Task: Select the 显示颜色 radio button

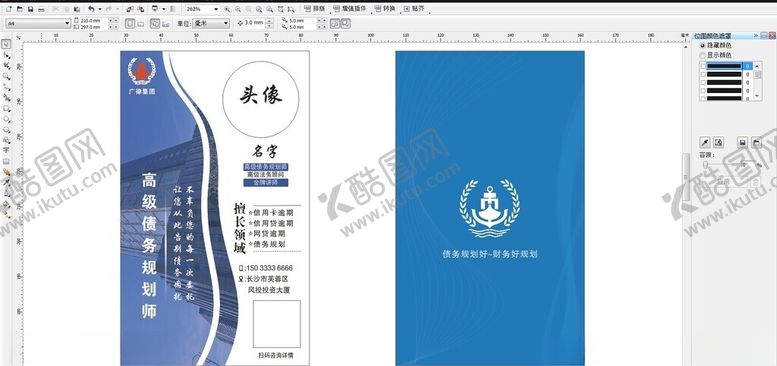Action: pyautogui.click(x=702, y=55)
